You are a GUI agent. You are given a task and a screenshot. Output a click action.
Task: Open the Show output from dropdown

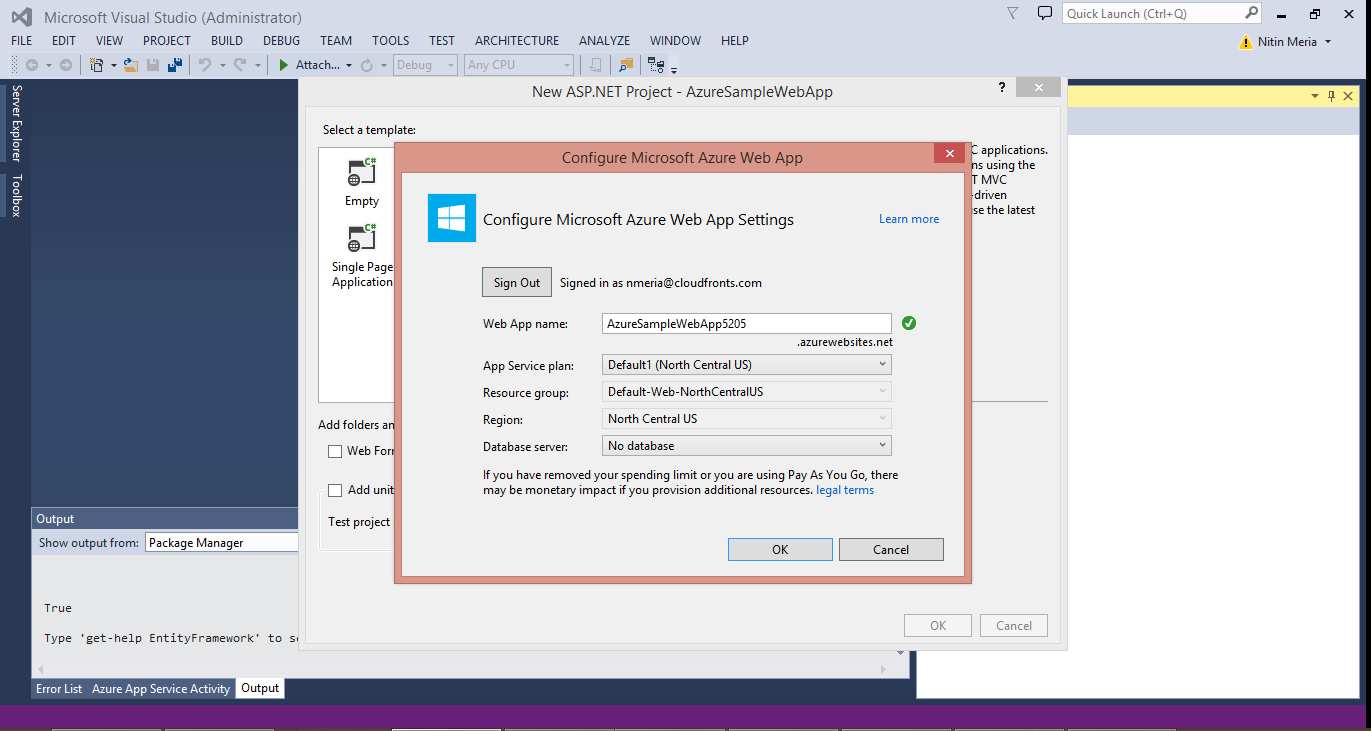pyautogui.click(x=222, y=543)
